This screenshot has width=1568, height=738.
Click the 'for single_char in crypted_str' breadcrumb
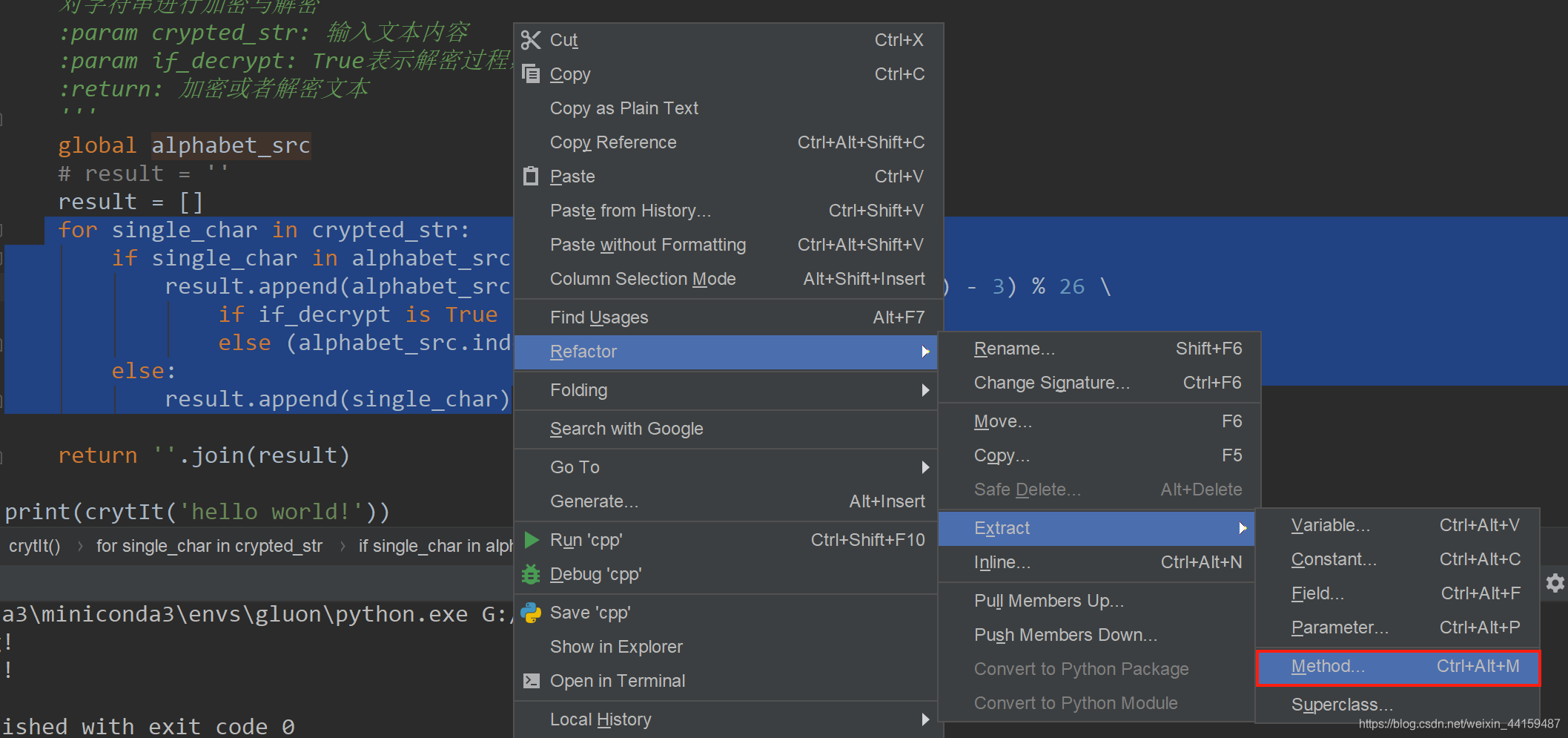(209, 547)
